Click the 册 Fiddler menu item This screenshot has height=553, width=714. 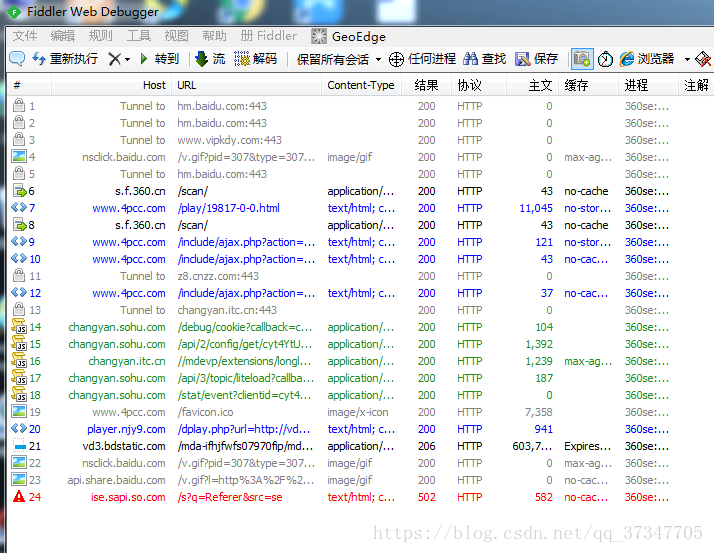(268, 36)
